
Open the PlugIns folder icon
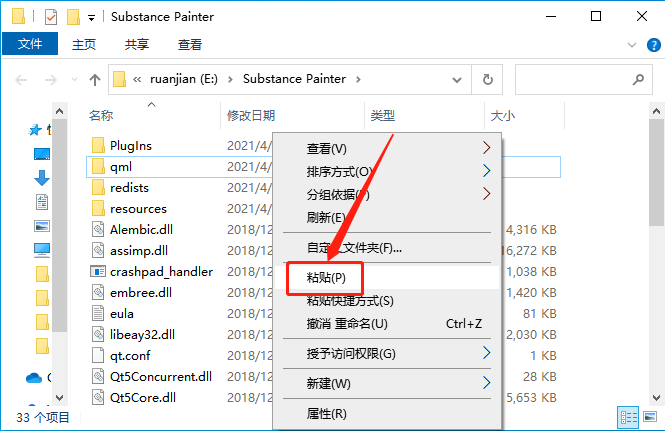tap(98, 145)
